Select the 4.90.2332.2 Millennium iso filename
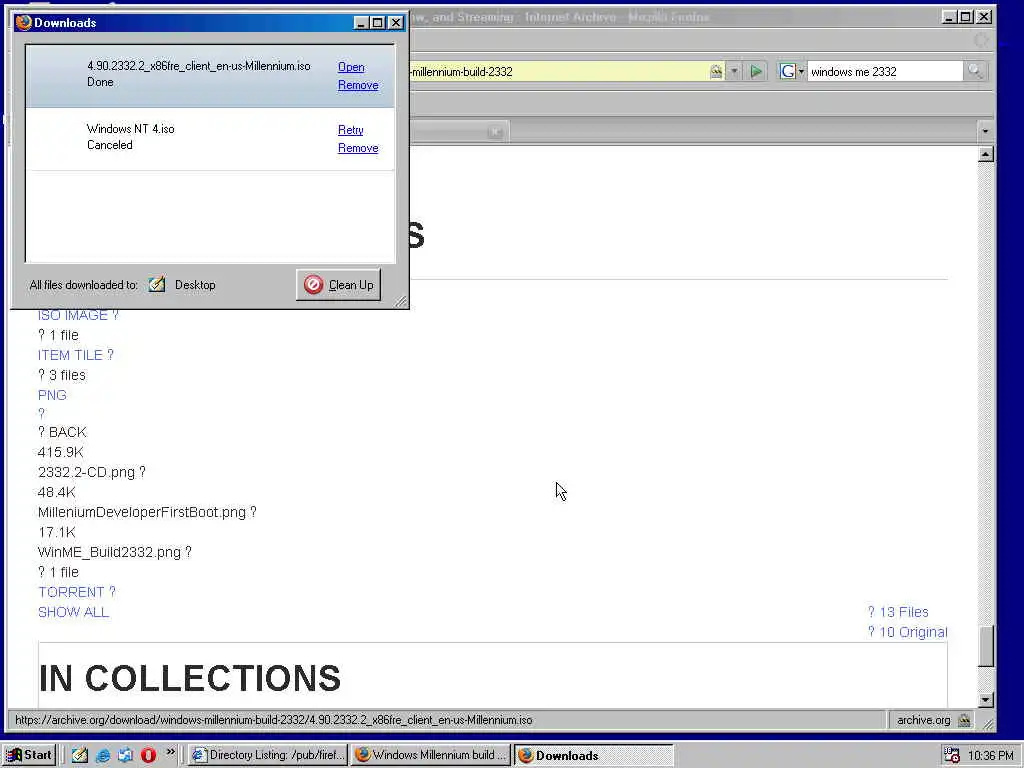Image resolution: width=1024 pixels, height=768 pixels. tap(199, 66)
